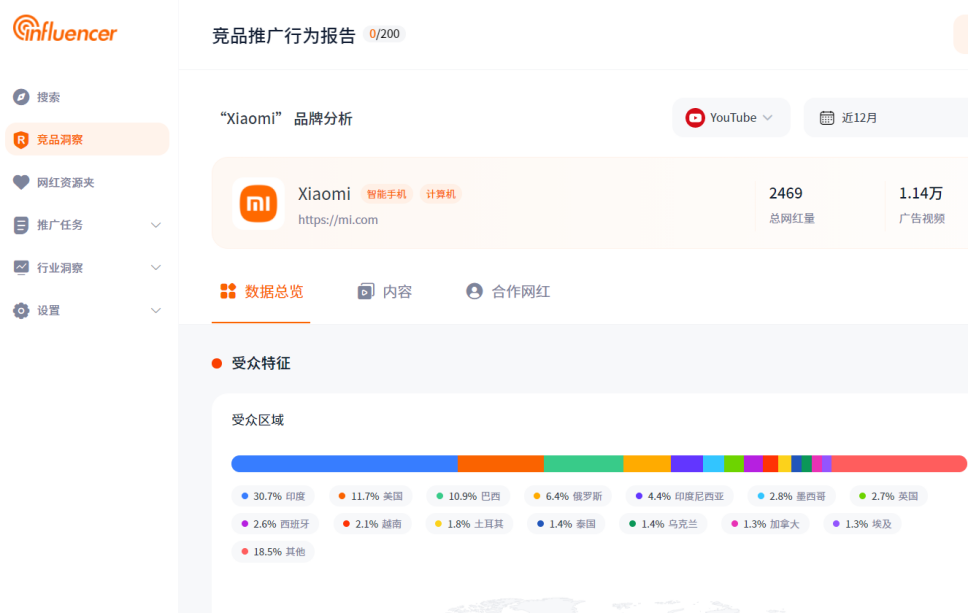This screenshot has height=613, width=968.
Task: Click the green 巴西 segment of the bar
Action: click(583, 464)
